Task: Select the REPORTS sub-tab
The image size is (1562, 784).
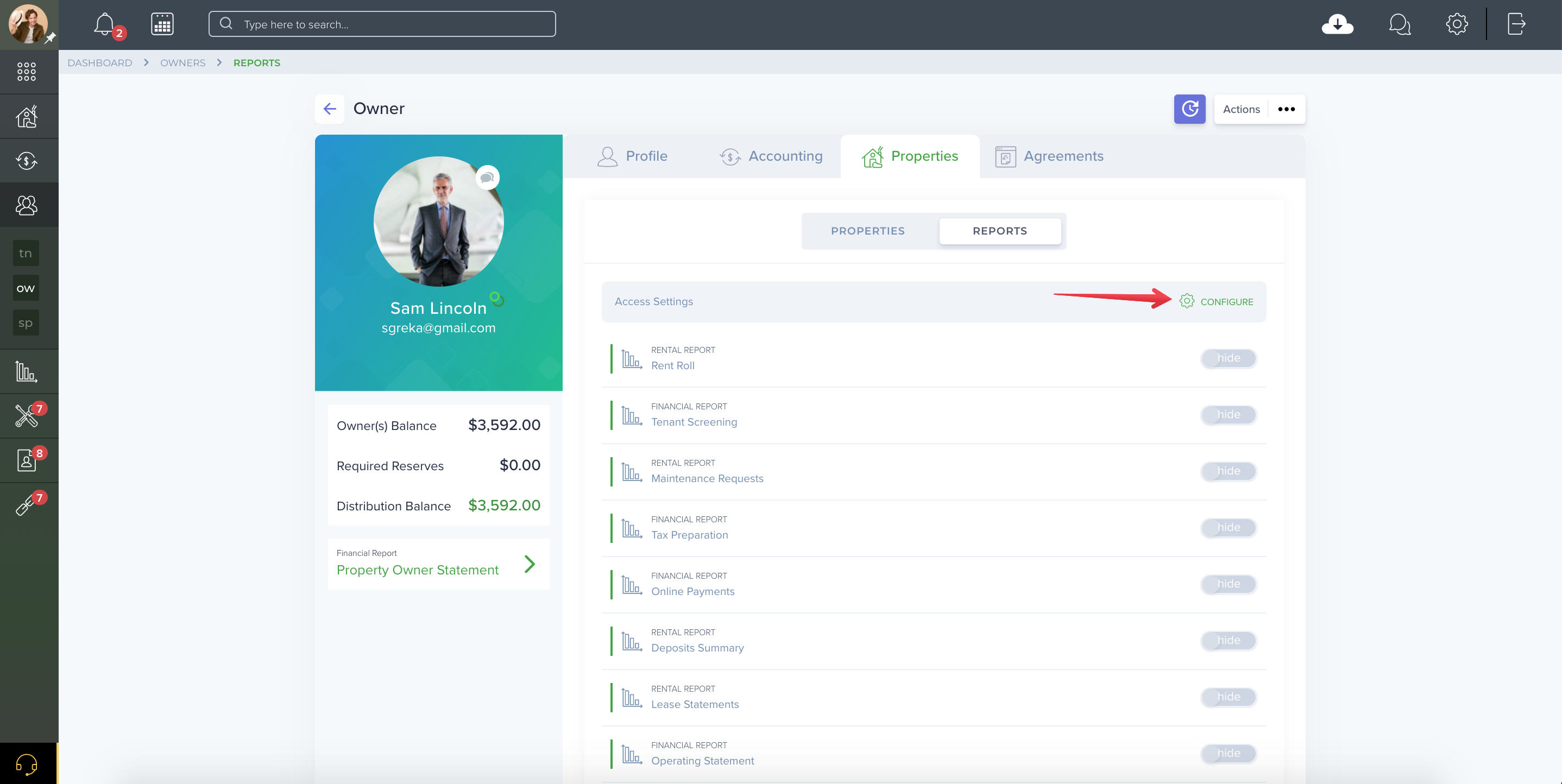Action: [1000, 231]
